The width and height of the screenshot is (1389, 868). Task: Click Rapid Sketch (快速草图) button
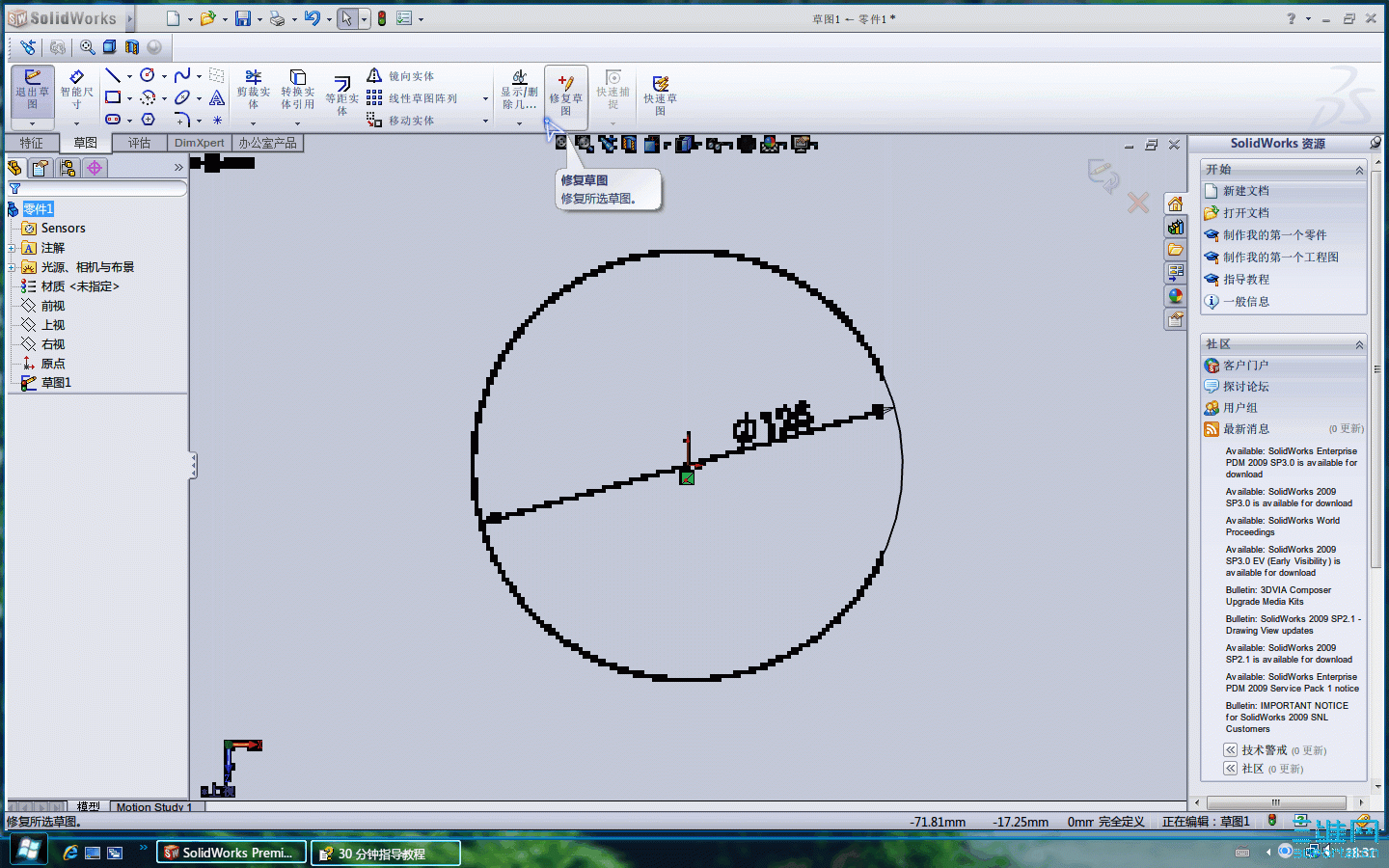tap(661, 95)
